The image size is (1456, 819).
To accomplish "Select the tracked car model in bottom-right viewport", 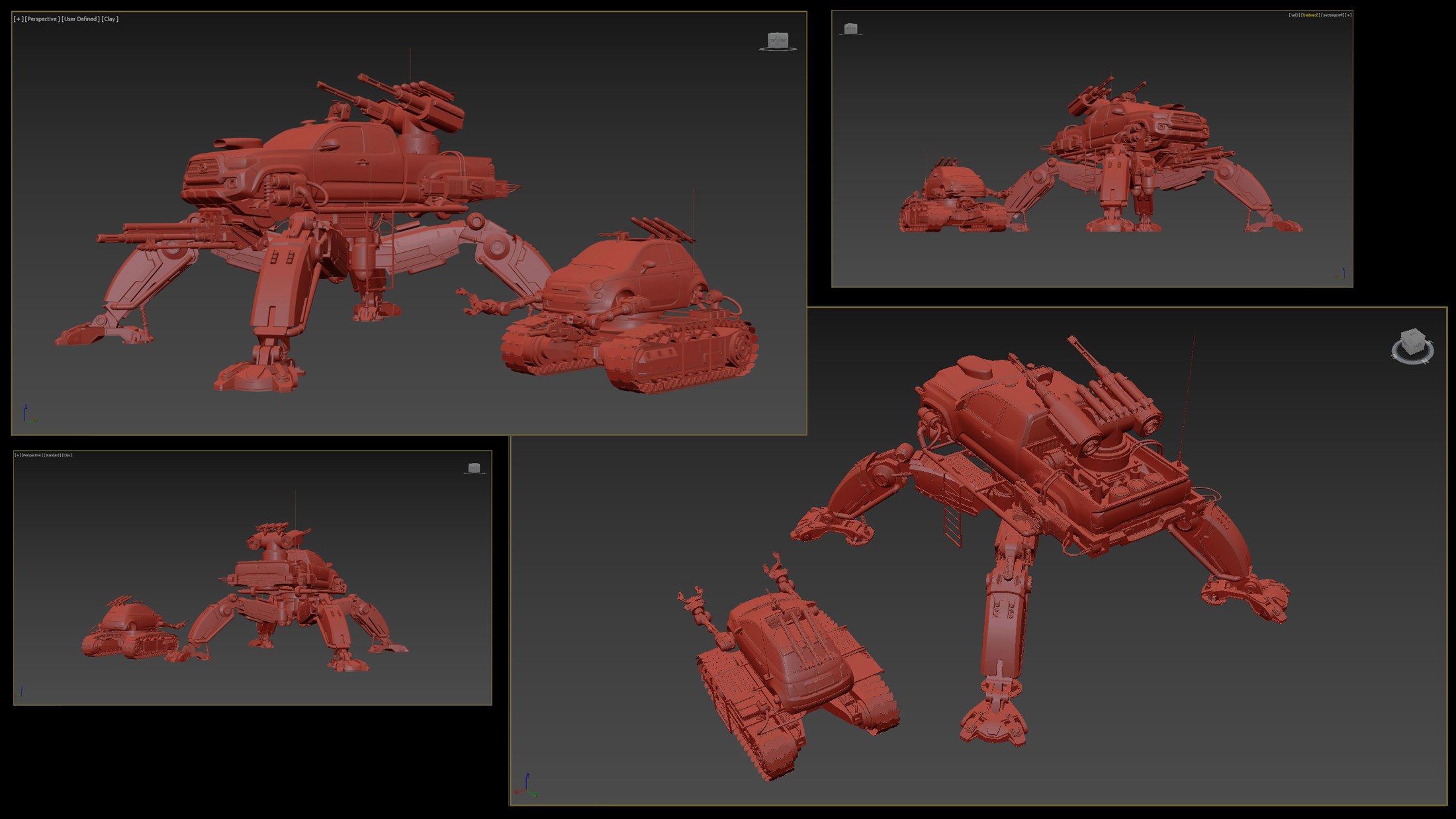I will click(788, 668).
